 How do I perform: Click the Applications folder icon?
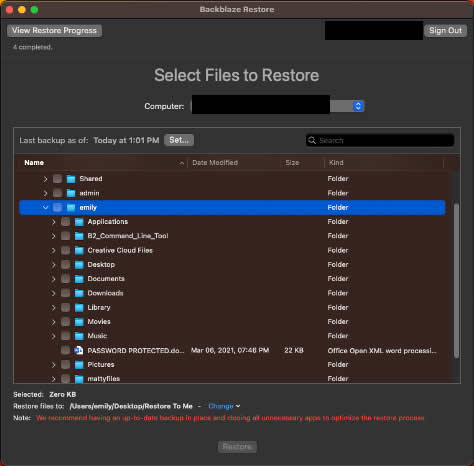pyautogui.click(x=79, y=222)
